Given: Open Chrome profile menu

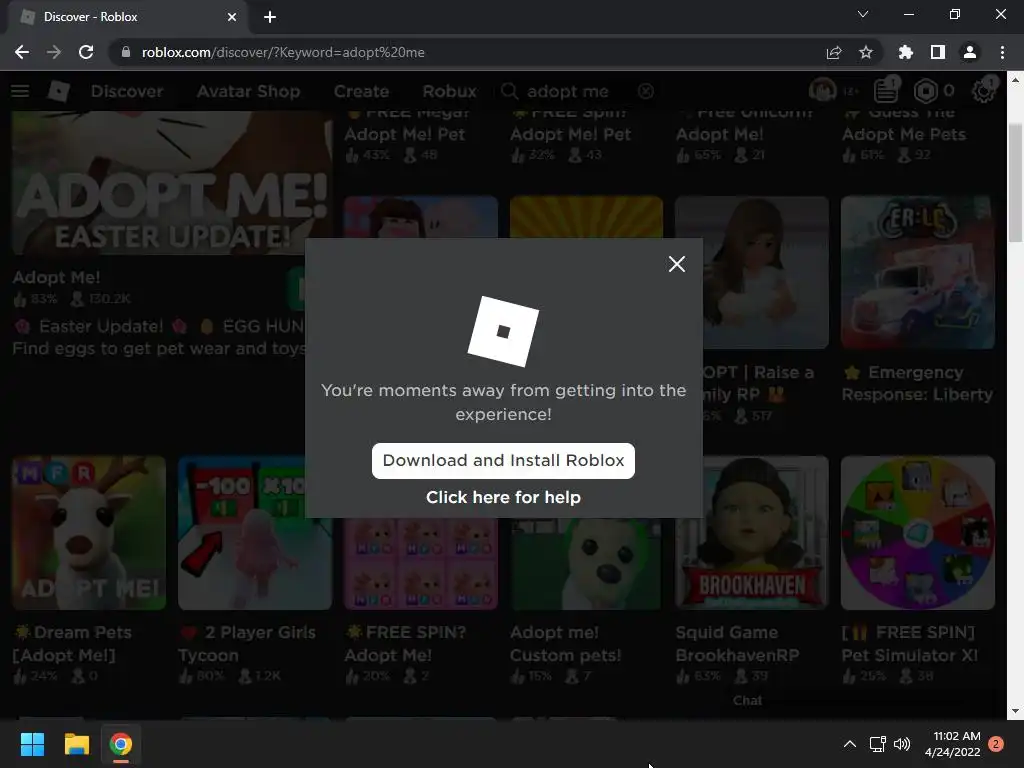Looking at the screenshot, I should (970, 52).
